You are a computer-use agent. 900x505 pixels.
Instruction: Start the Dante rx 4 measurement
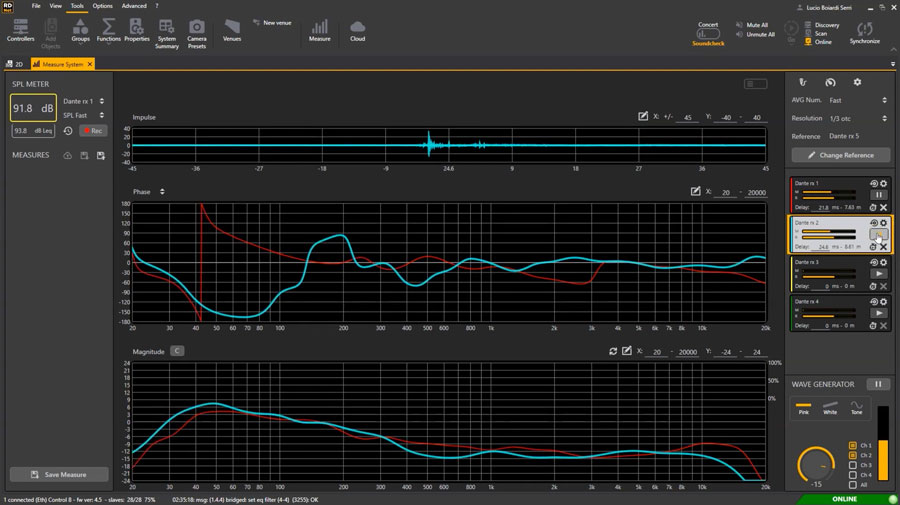(x=879, y=313)
